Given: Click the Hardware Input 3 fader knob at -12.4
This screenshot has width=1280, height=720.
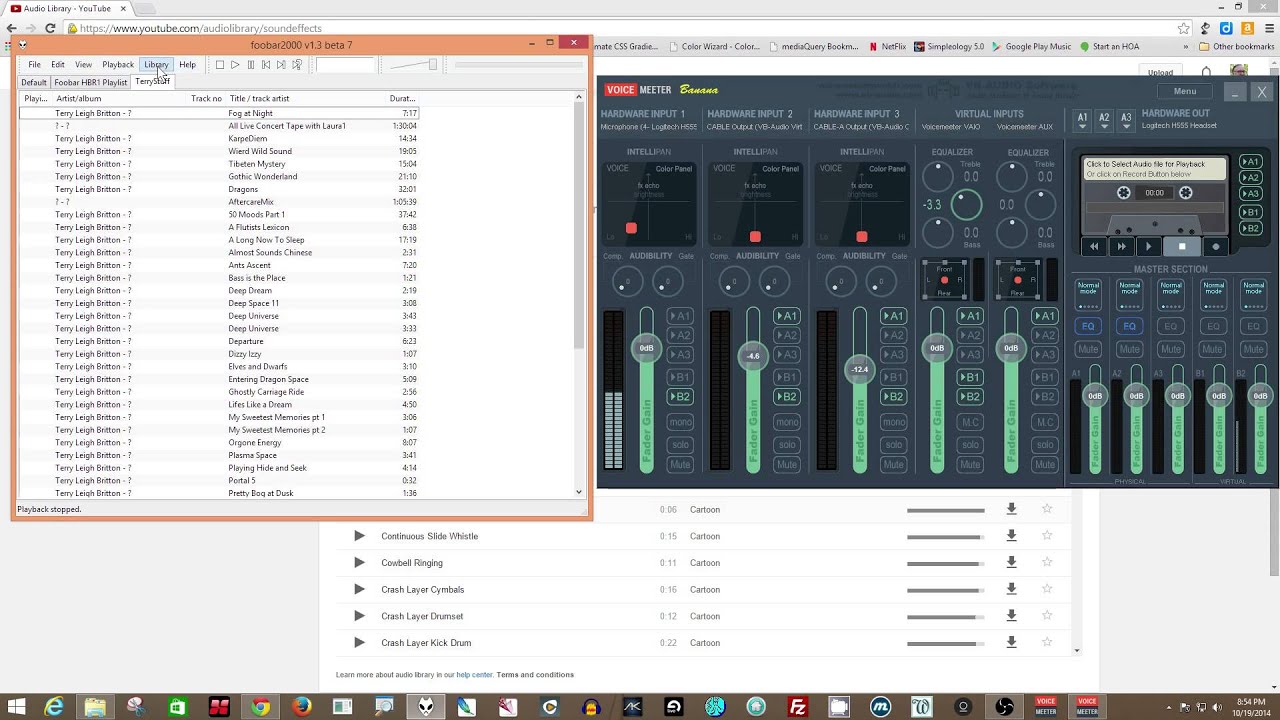Looking at the screenshot, I should (860, 369).
